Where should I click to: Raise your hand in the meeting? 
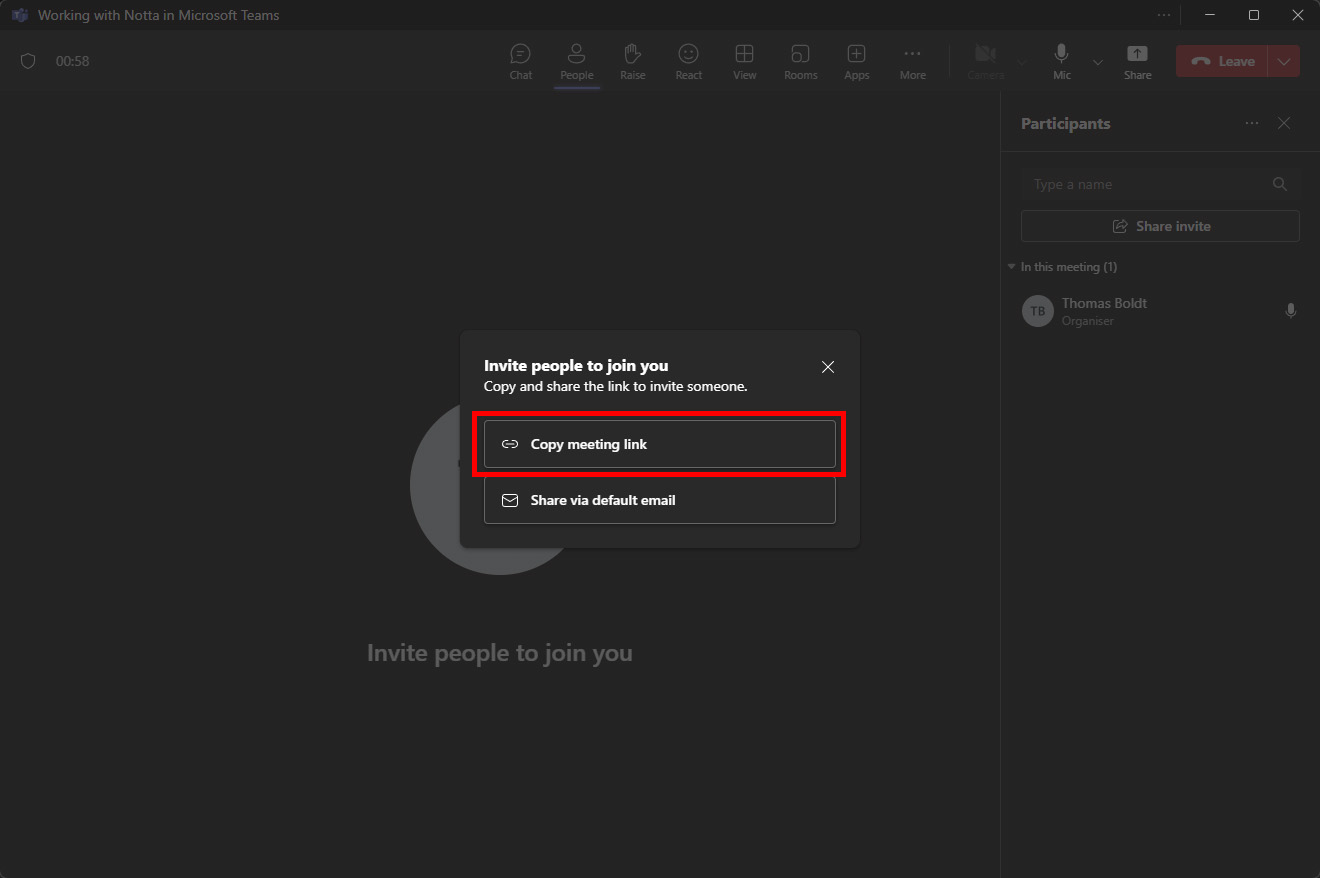633,62
